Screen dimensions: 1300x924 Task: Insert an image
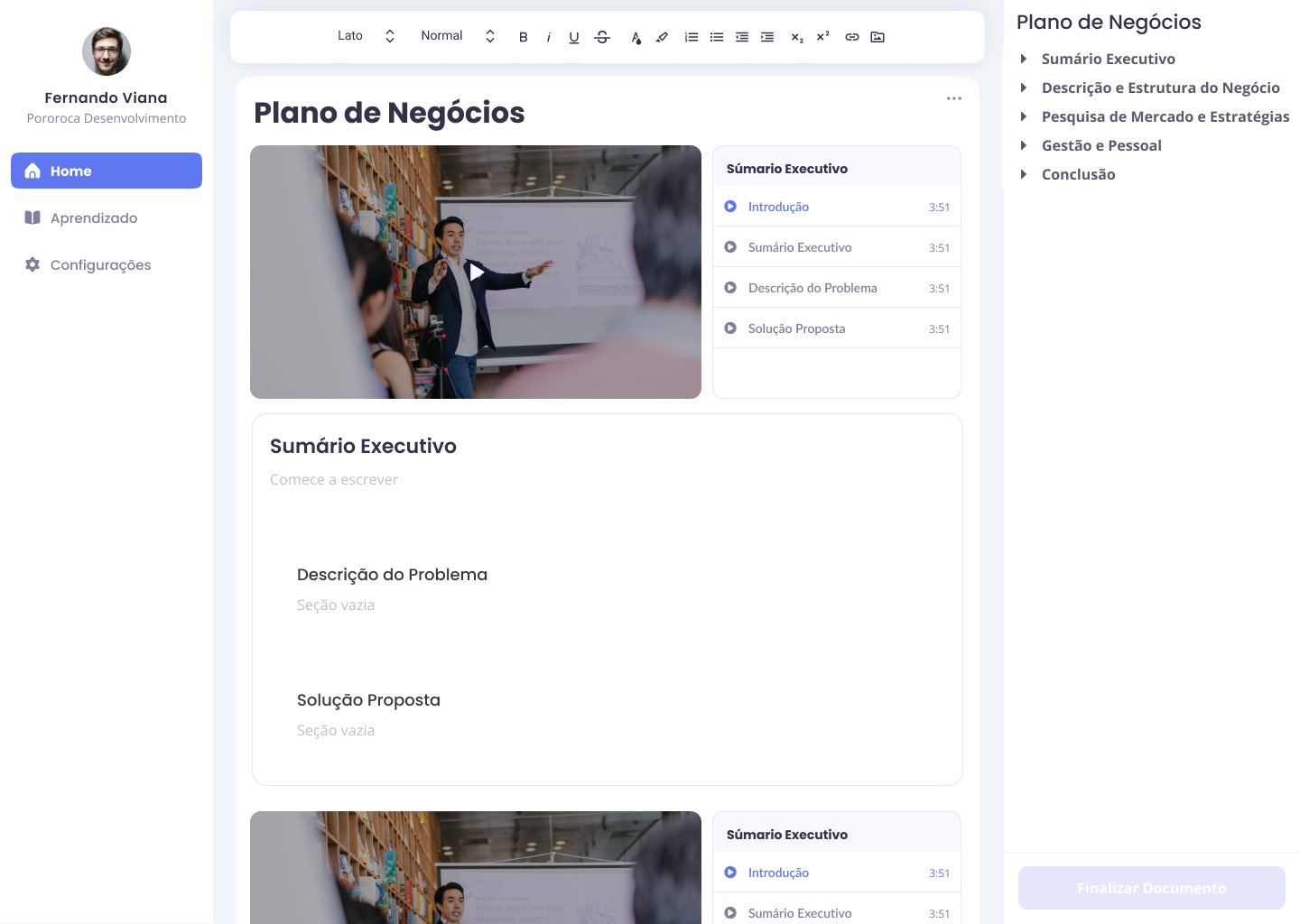(x=877, y=37)
